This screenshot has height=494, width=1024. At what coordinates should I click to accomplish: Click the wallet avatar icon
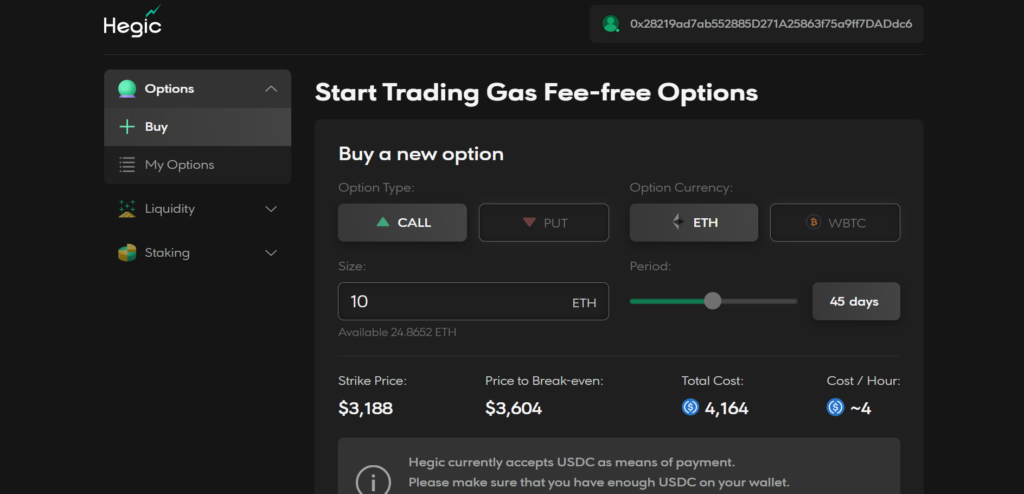tap(611, 23)
